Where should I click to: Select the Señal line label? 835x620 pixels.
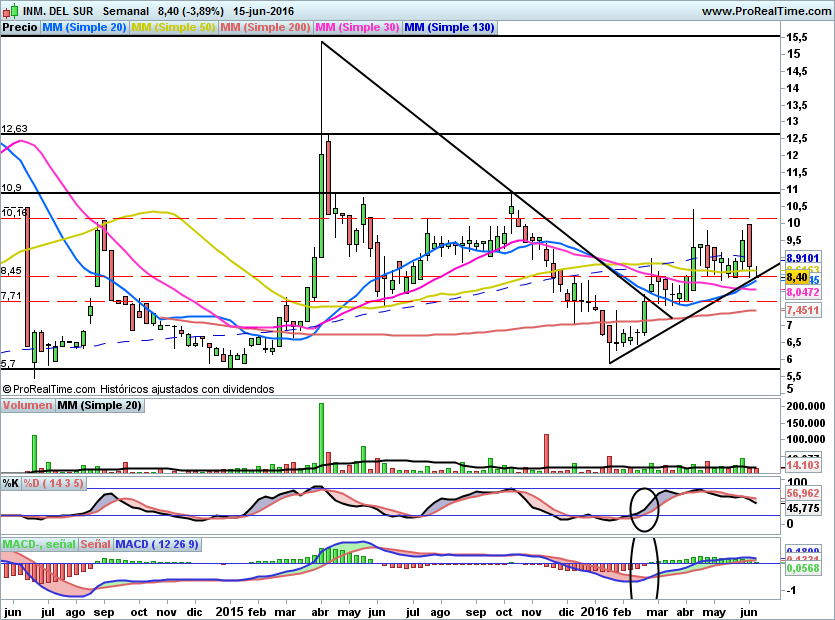tap(95, 544)
